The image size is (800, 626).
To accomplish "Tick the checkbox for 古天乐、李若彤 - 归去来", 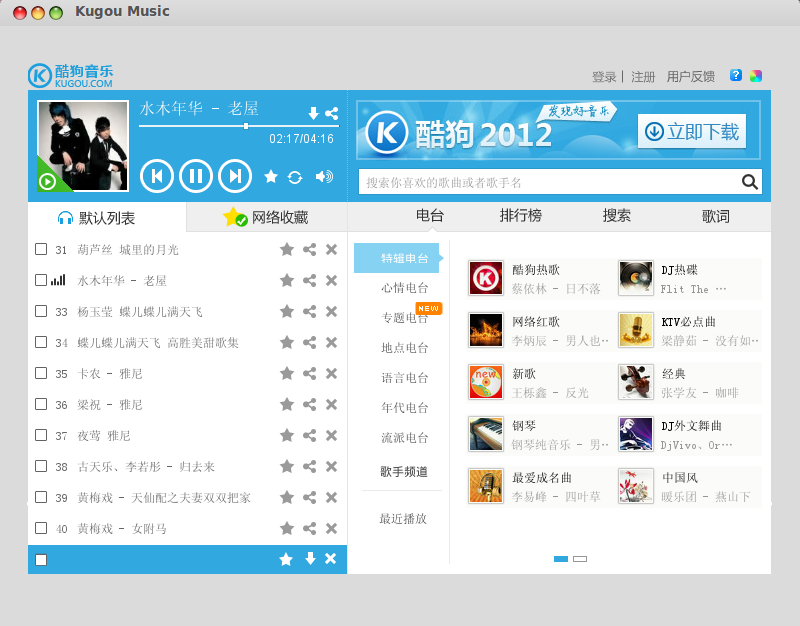I will [x=41, y=466].
